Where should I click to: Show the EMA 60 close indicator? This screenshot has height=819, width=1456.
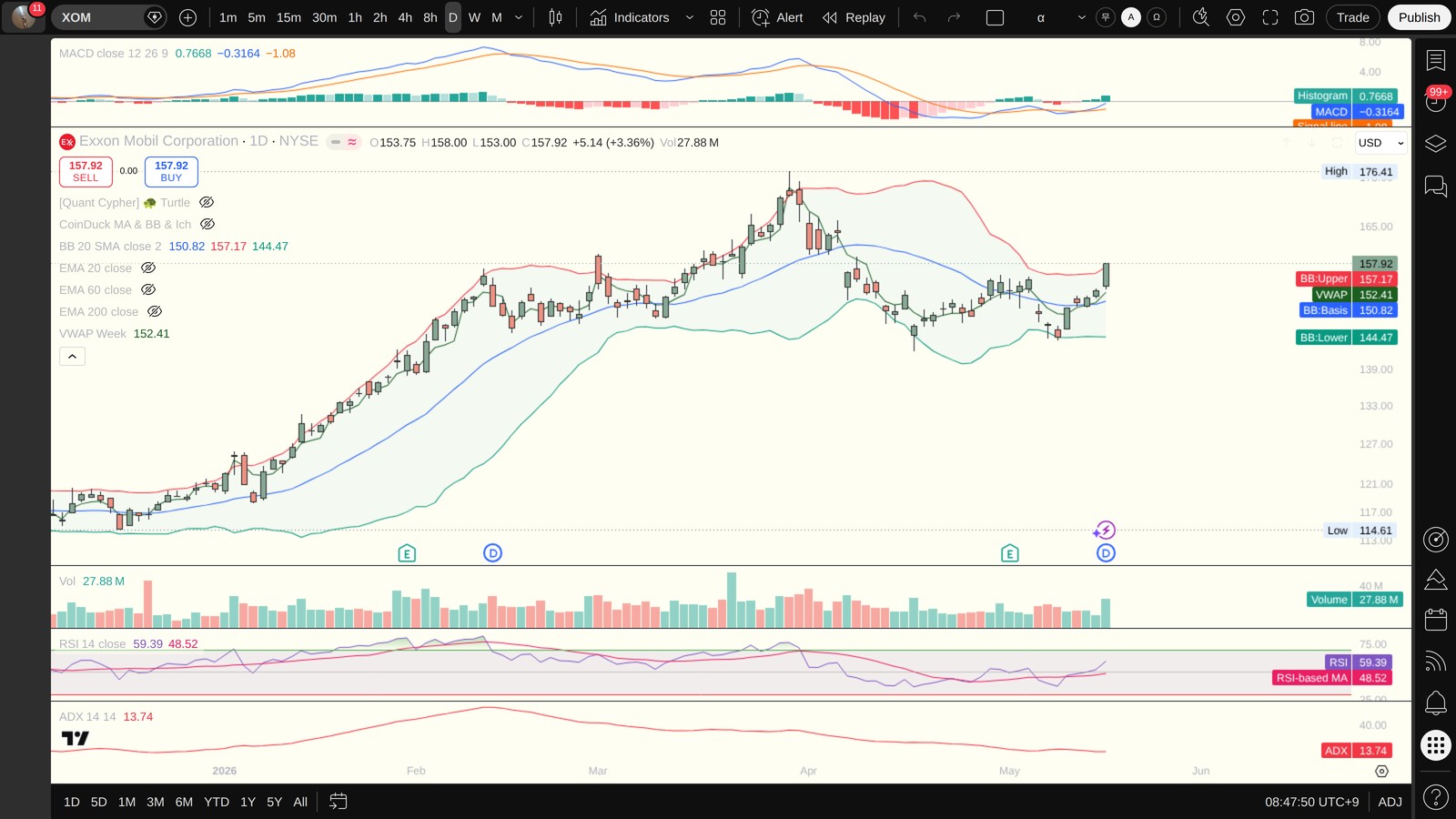coord(148,289)
